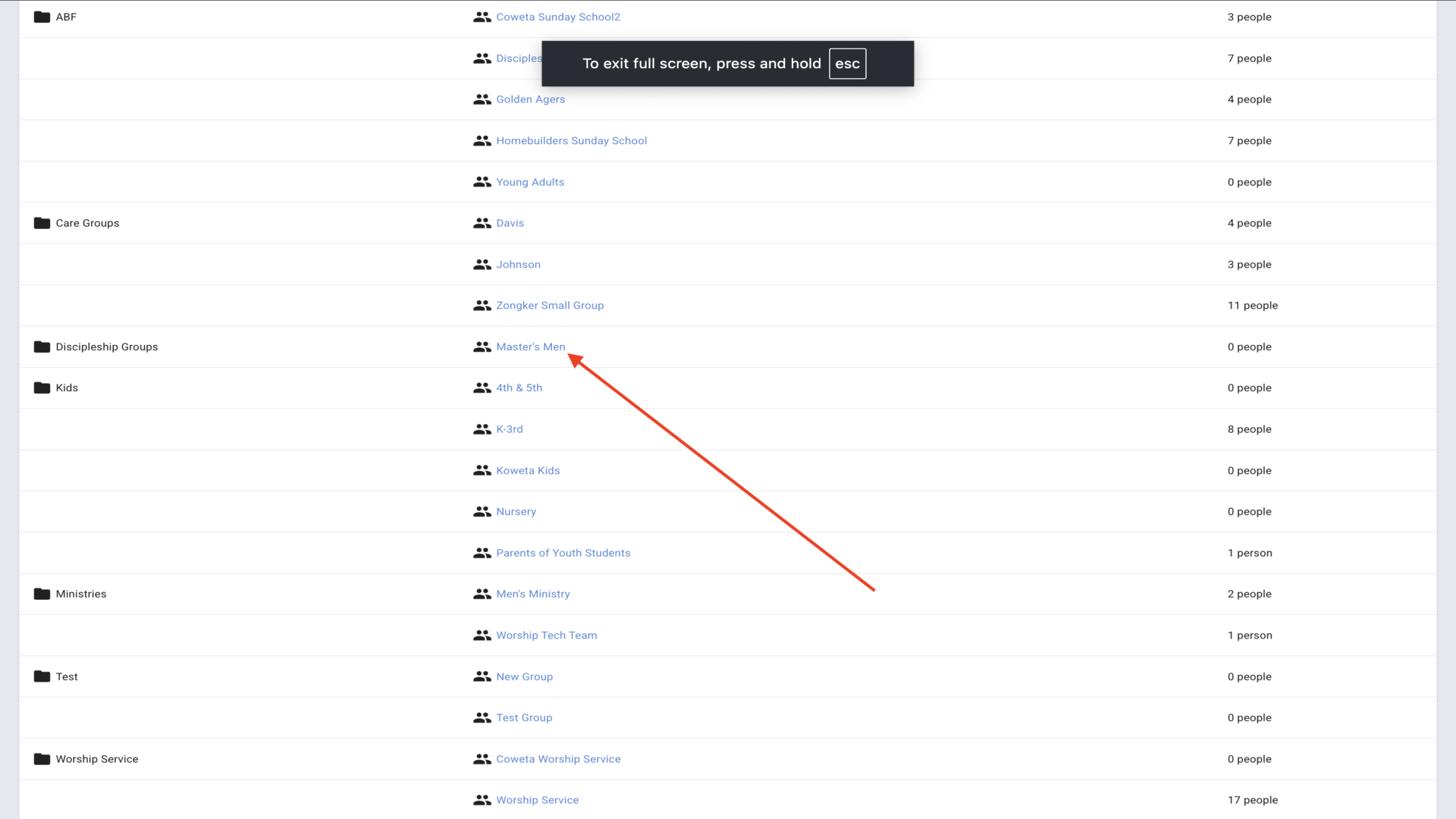
Task: Click the ABF folder icon
Action: click(42, 17)
